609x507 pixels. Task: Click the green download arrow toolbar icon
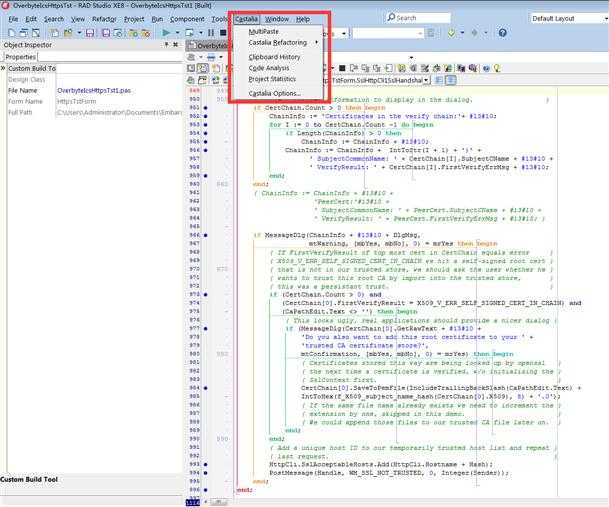(451, 33)
